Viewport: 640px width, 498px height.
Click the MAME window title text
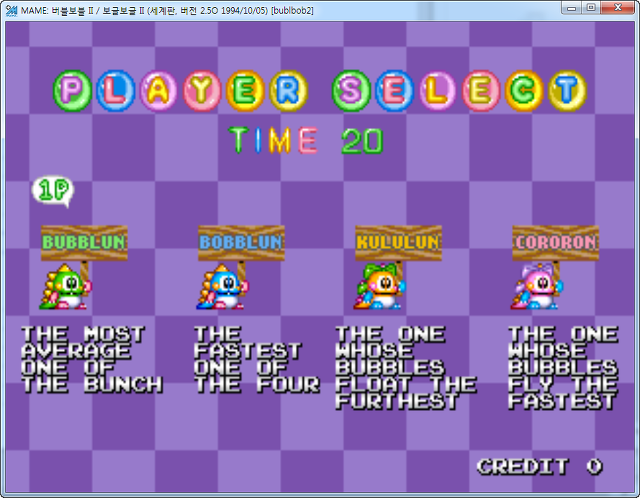click(167, 11)
